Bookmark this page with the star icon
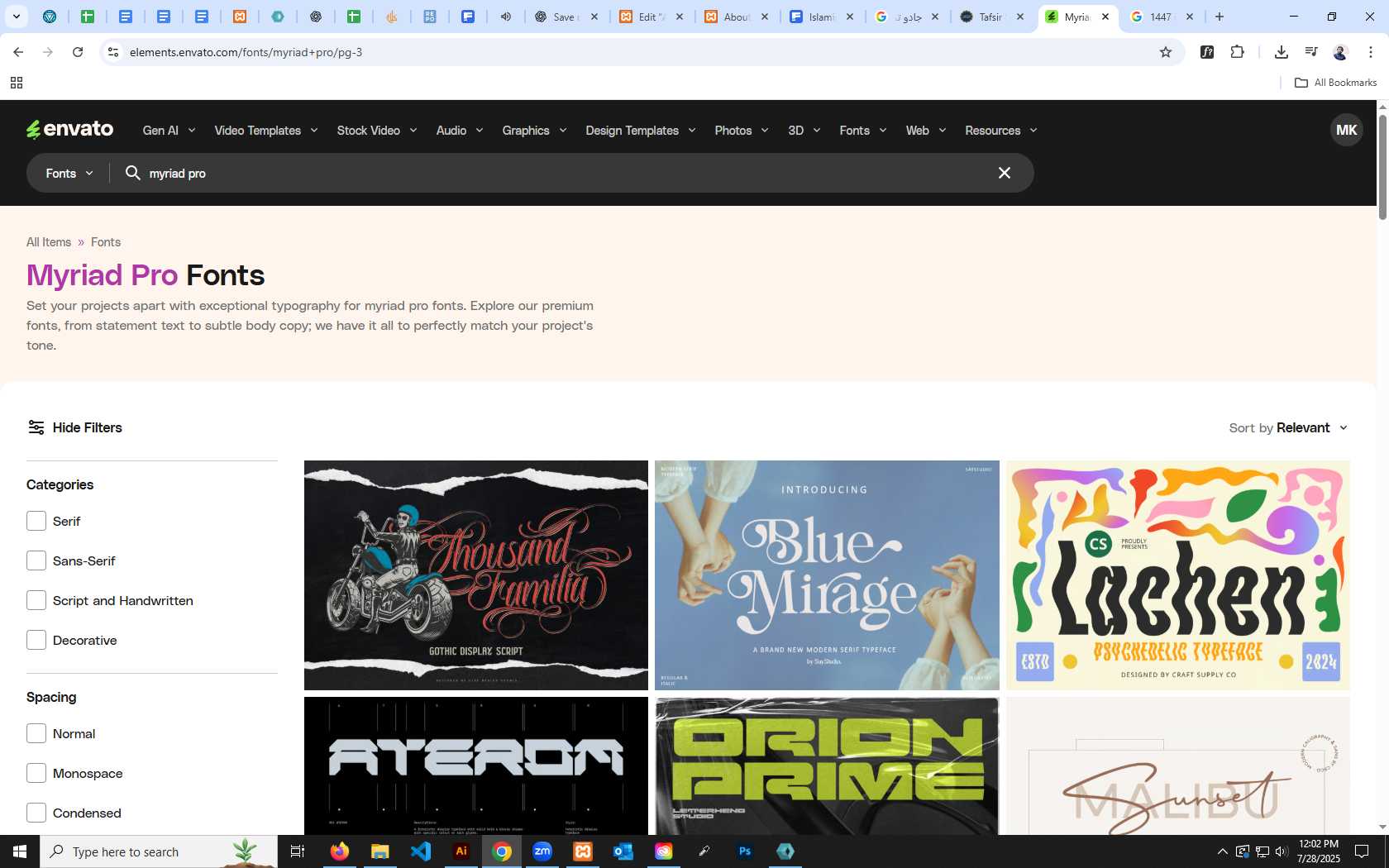 pyautogui.click(x=1166, y=52)
